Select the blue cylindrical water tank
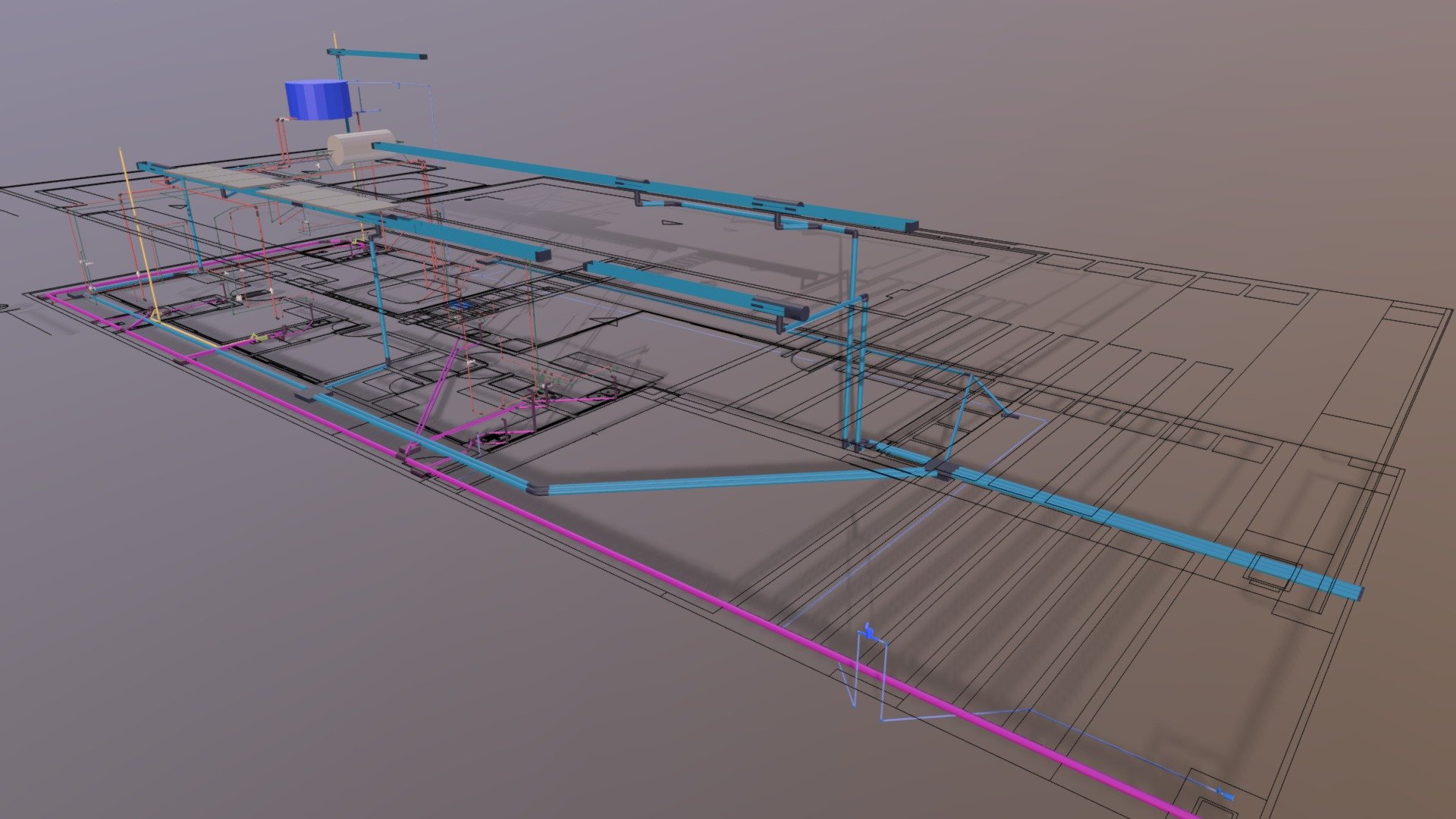 pos(317,100)
